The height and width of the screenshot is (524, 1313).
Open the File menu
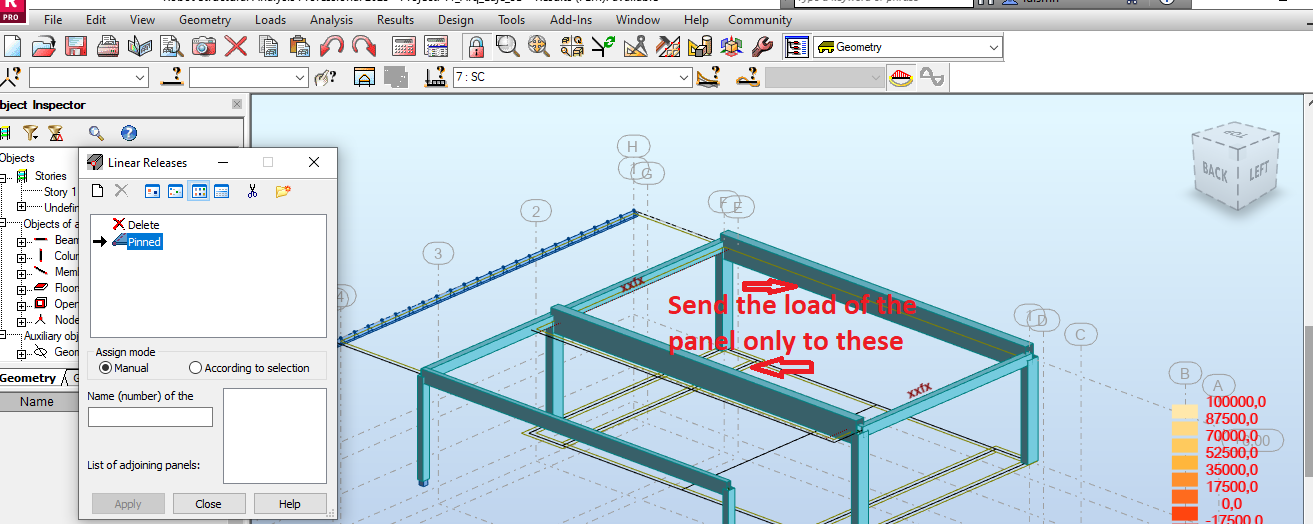coord(53,20)
